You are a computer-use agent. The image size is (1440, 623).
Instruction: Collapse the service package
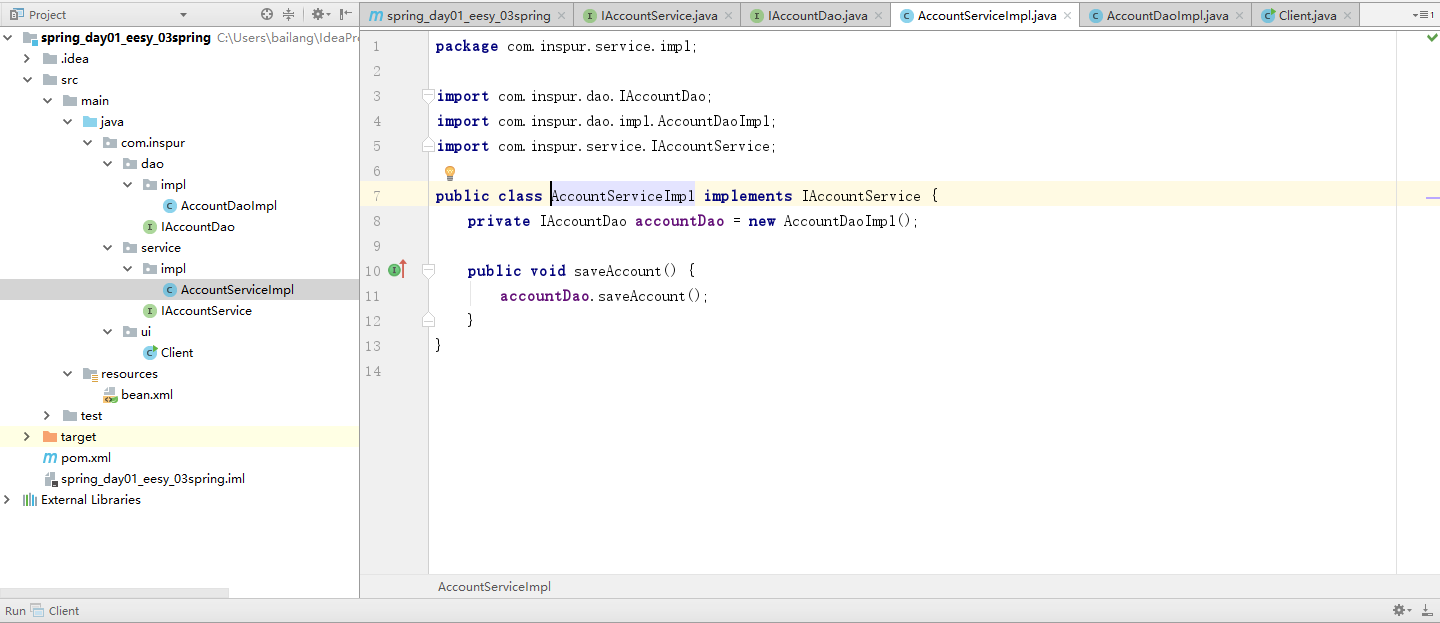[x=107, y=248]
